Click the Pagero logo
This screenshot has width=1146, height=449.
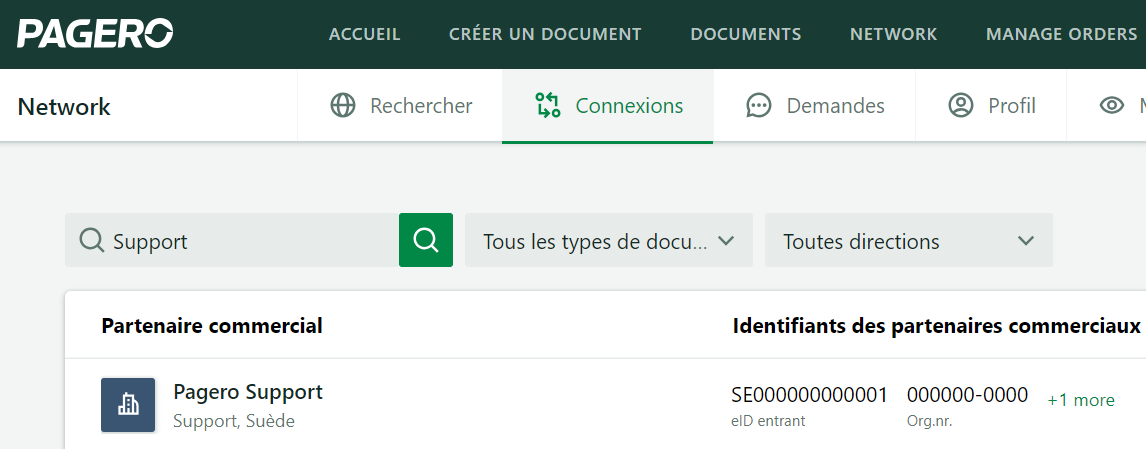[x=95, y=34]
